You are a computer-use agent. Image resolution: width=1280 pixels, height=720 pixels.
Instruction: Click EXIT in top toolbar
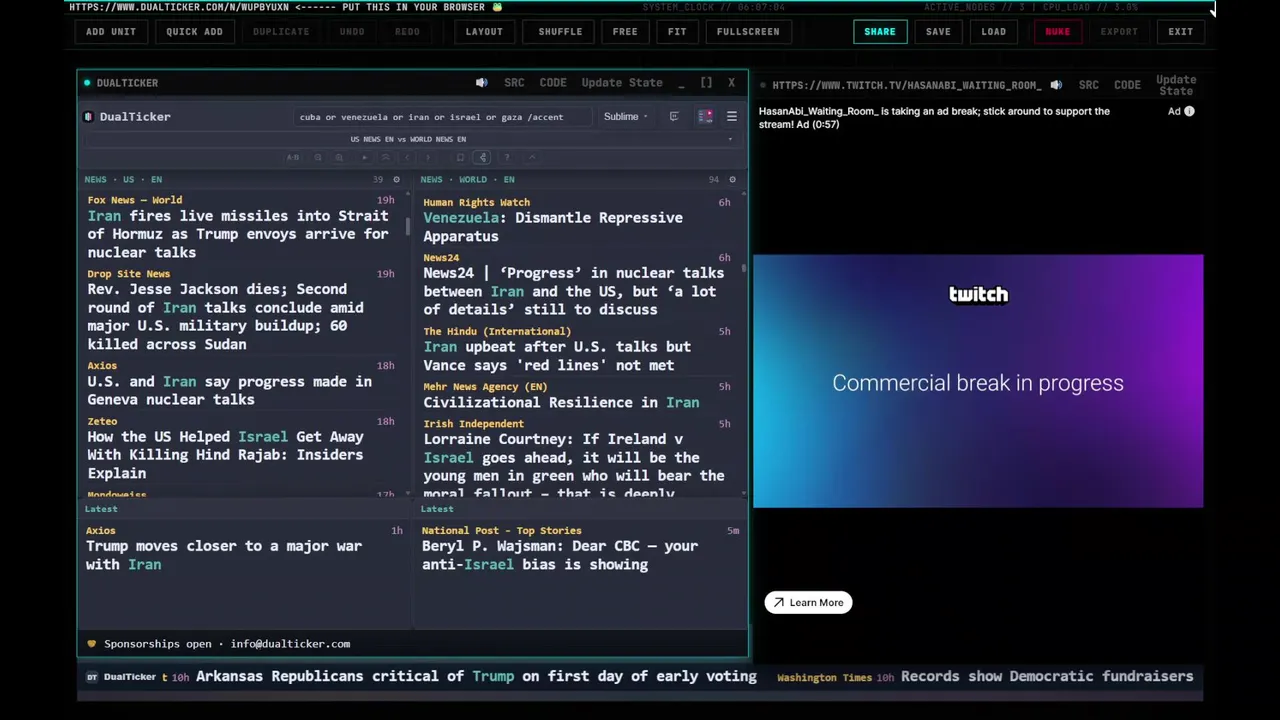click(1180, 31)
